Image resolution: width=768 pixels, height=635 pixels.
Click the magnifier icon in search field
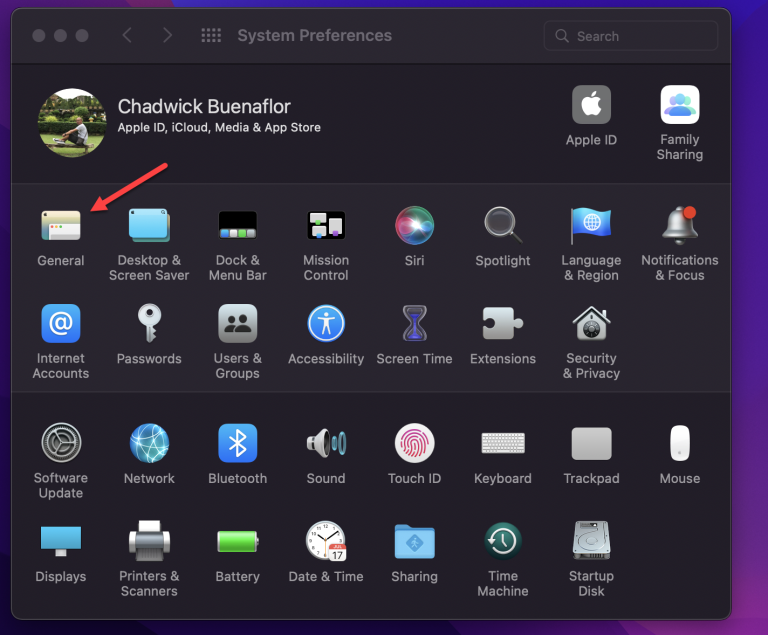[x=562, y=36]
